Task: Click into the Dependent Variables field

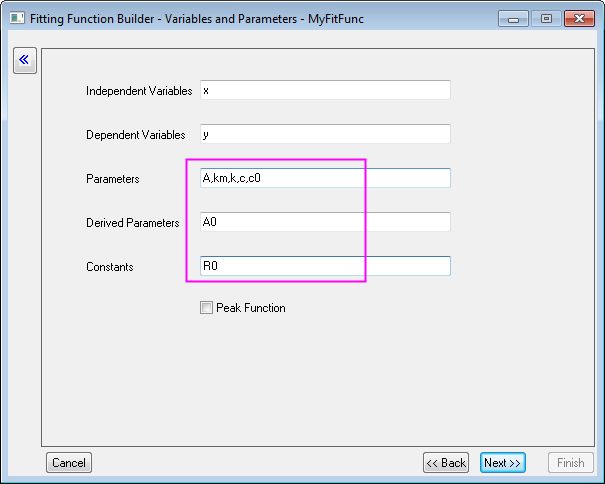Action: coord(325,134)
